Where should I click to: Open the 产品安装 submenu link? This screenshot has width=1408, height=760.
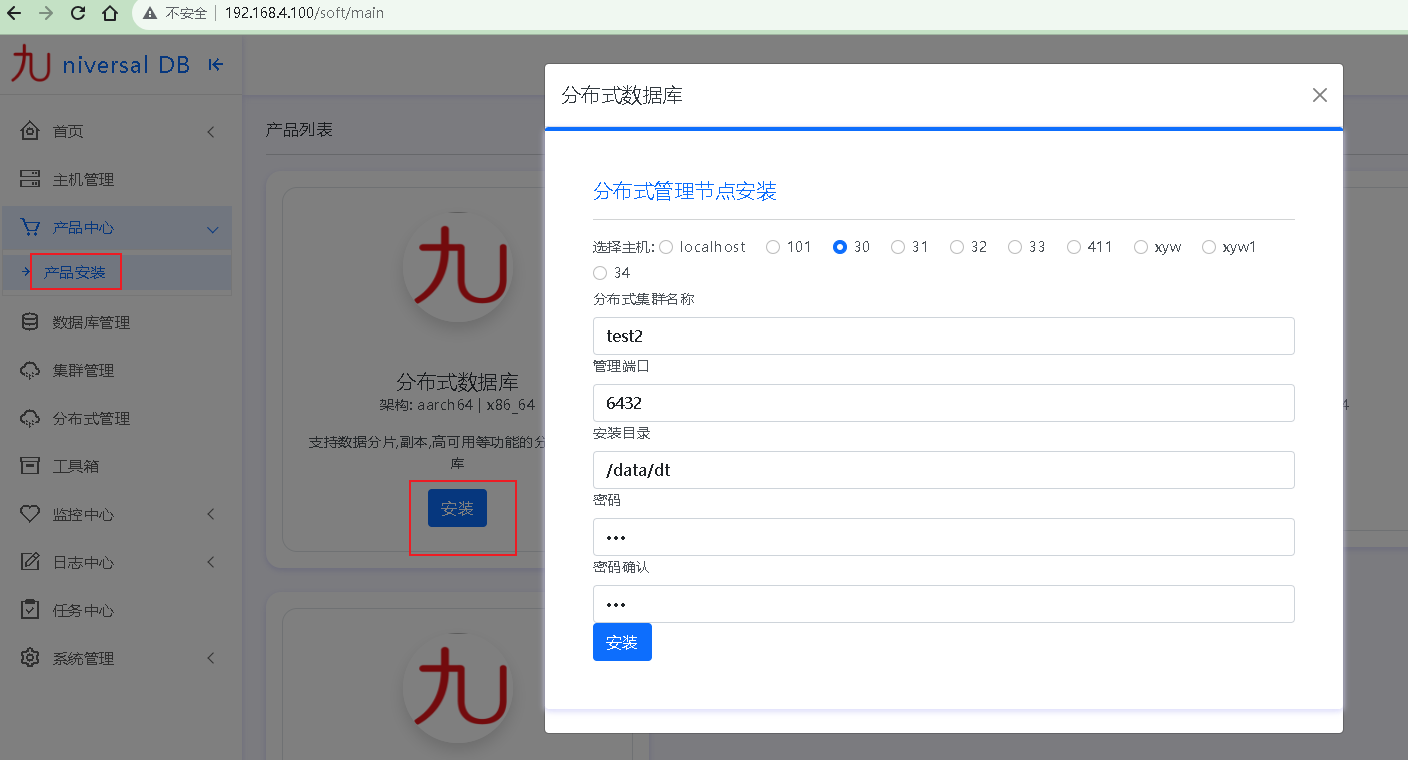74,272
